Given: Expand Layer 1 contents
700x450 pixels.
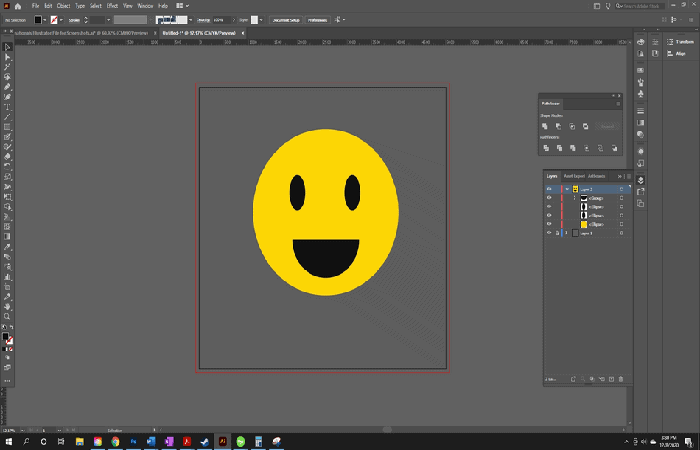Looking at the screenshot, I should (567, 233).
